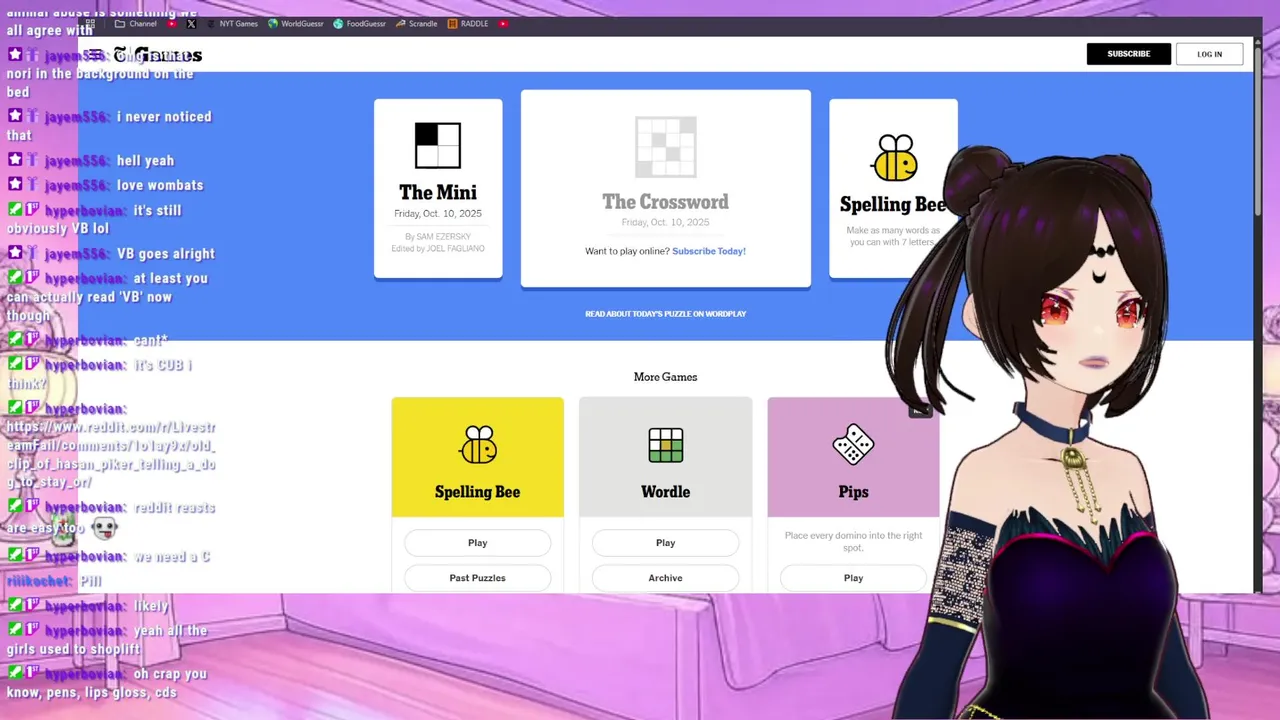Click the Pips domino icon

(x=853, y=445)
